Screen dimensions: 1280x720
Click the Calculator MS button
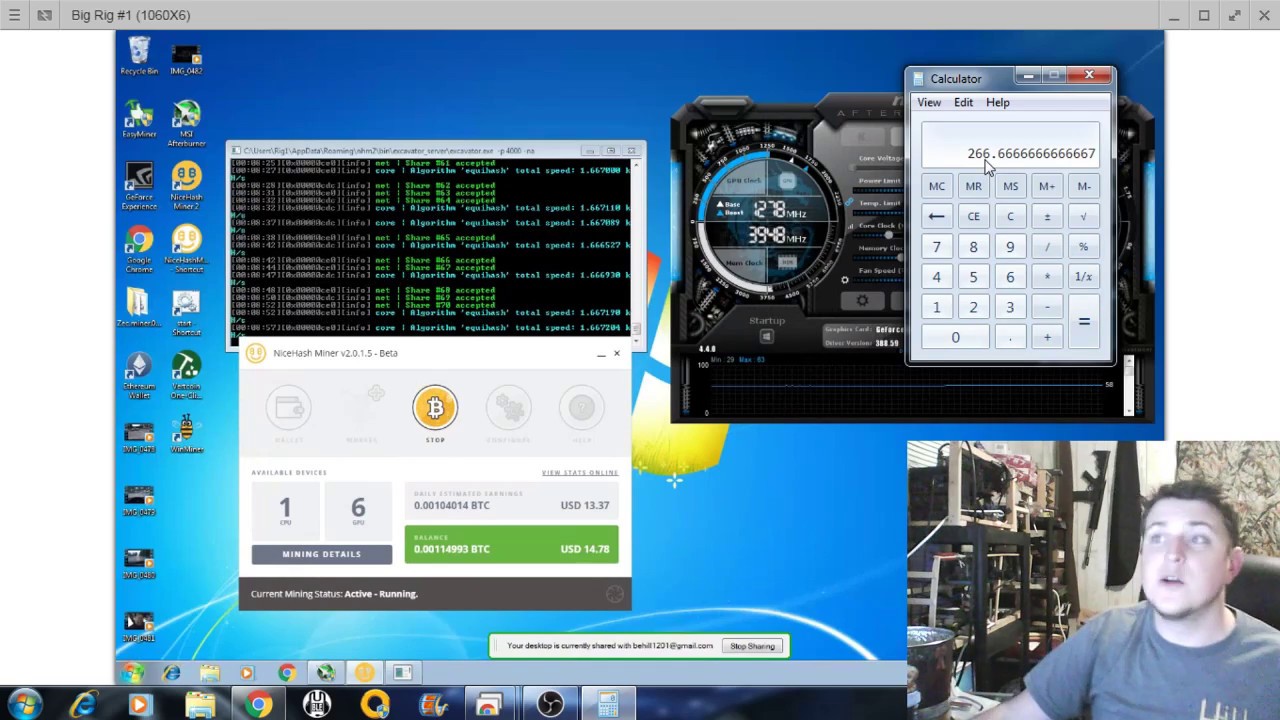coord(1010,186)
